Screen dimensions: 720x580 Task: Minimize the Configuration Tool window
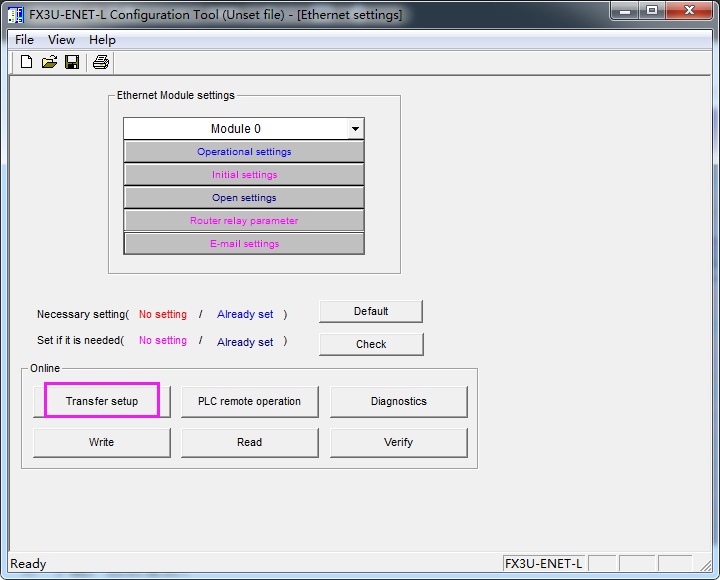click(624, 11)
